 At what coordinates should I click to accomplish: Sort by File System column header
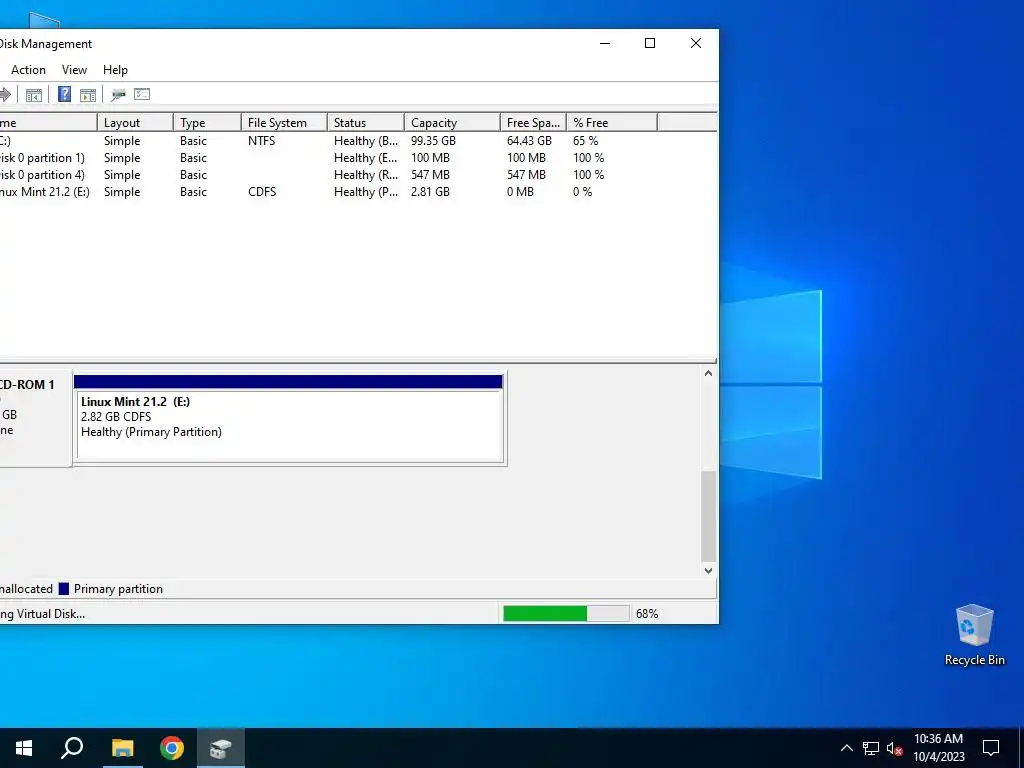click(284, 123)
